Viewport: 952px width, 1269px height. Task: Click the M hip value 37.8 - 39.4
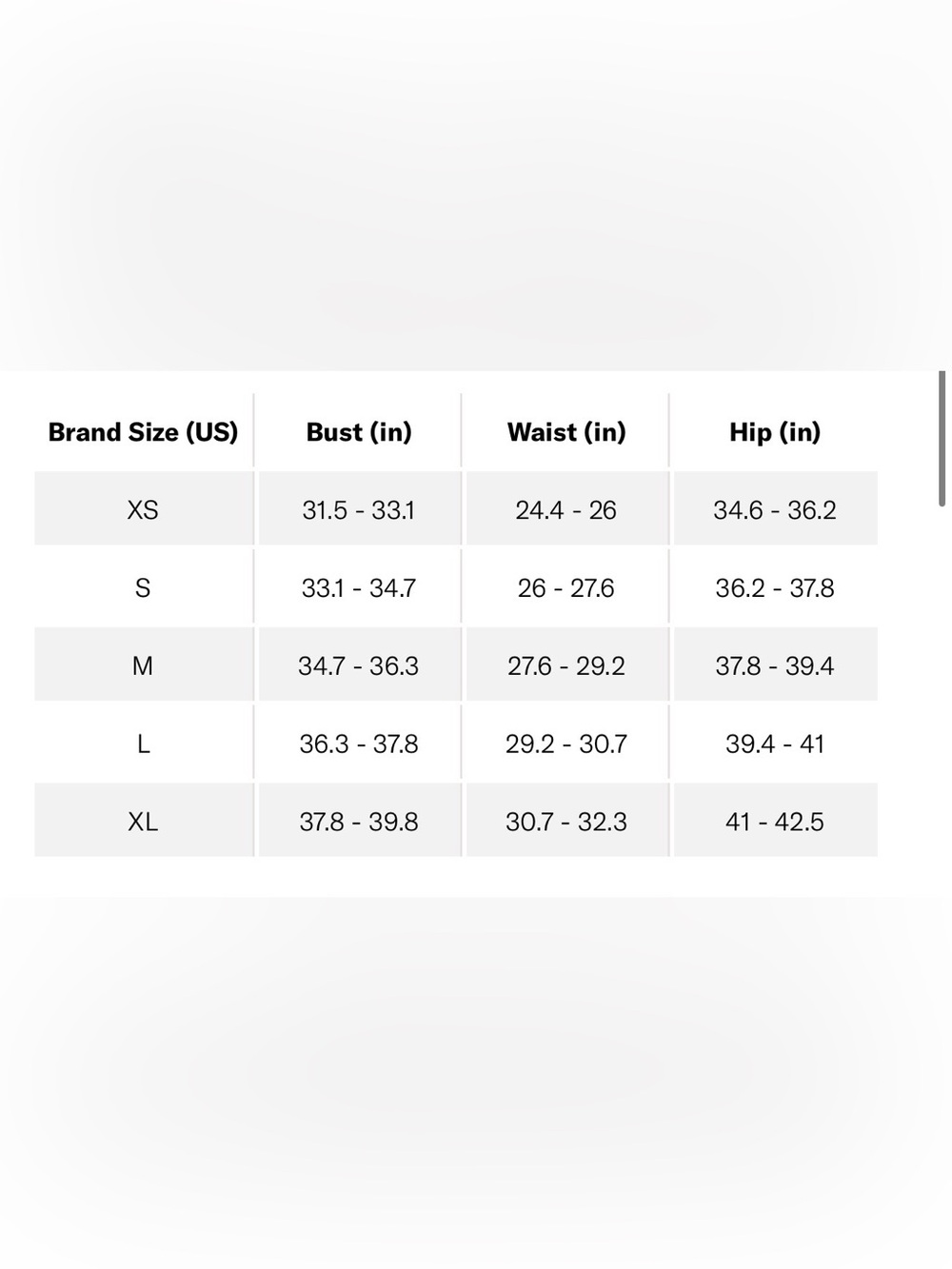click(x=775, y=666)
